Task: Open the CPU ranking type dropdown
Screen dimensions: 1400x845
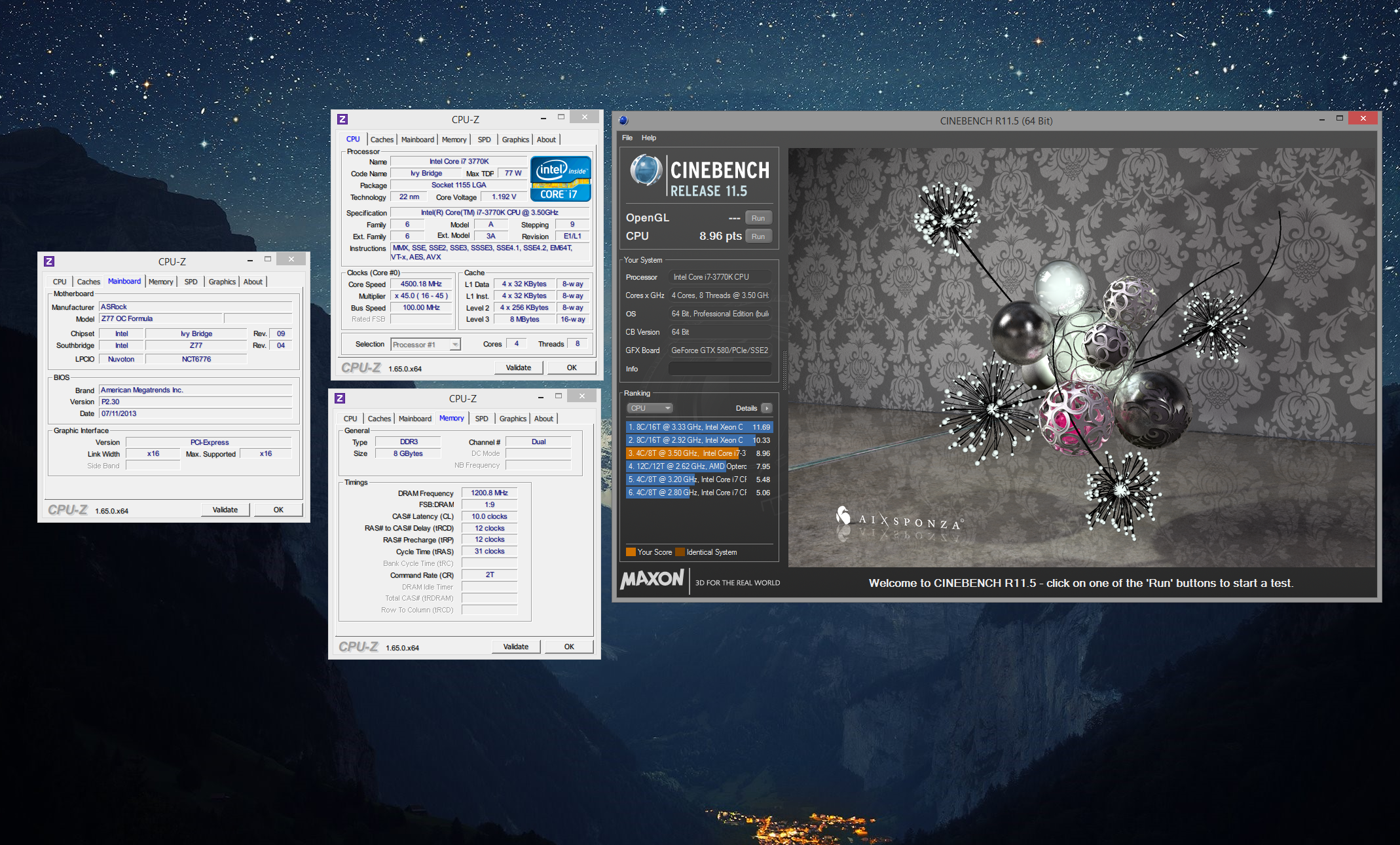Action: 650,408
